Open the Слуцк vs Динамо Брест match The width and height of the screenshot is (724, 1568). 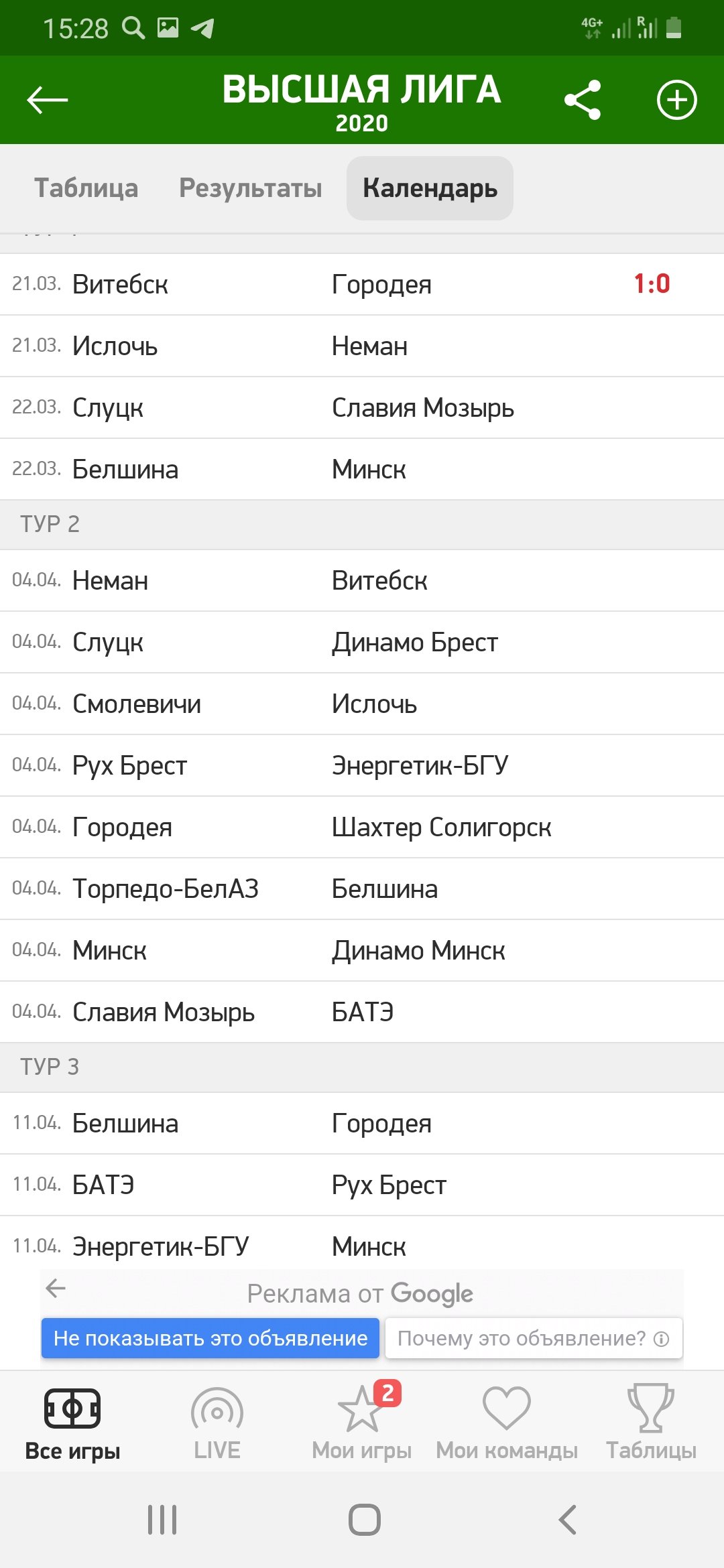pos(362,642)
